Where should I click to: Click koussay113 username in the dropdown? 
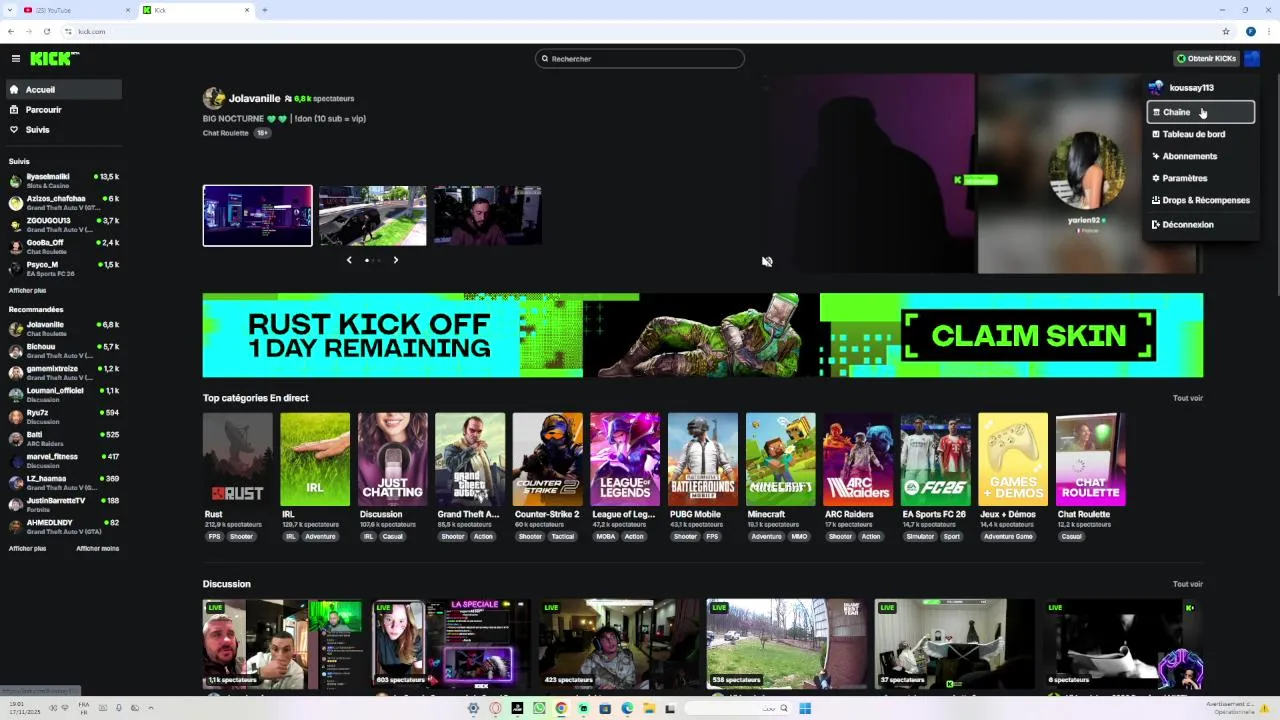pyautogui.click(x=1191, y=88)
